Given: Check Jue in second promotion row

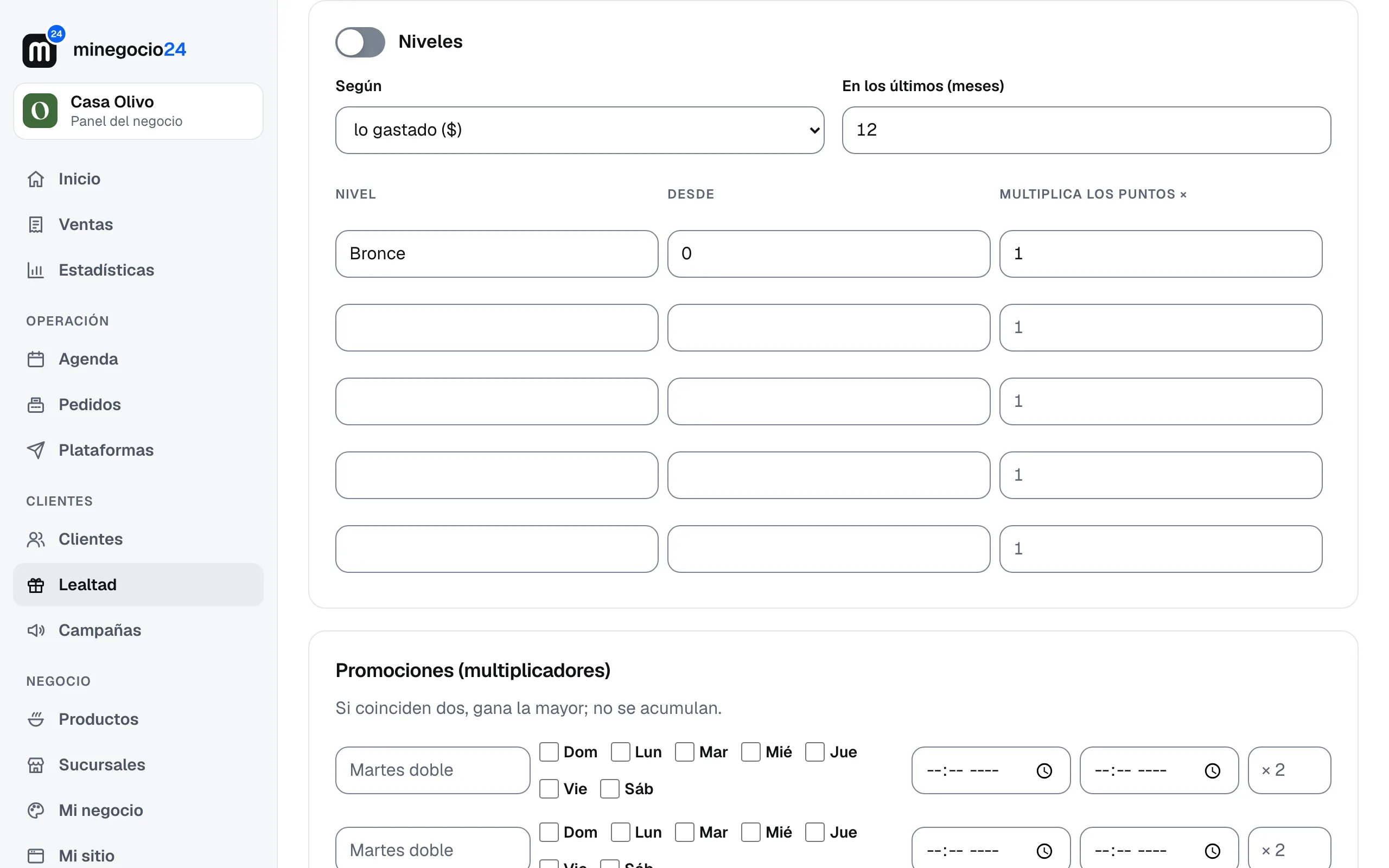Looking at the screenshot, I should pyautogui.click(x=815, y=832).
